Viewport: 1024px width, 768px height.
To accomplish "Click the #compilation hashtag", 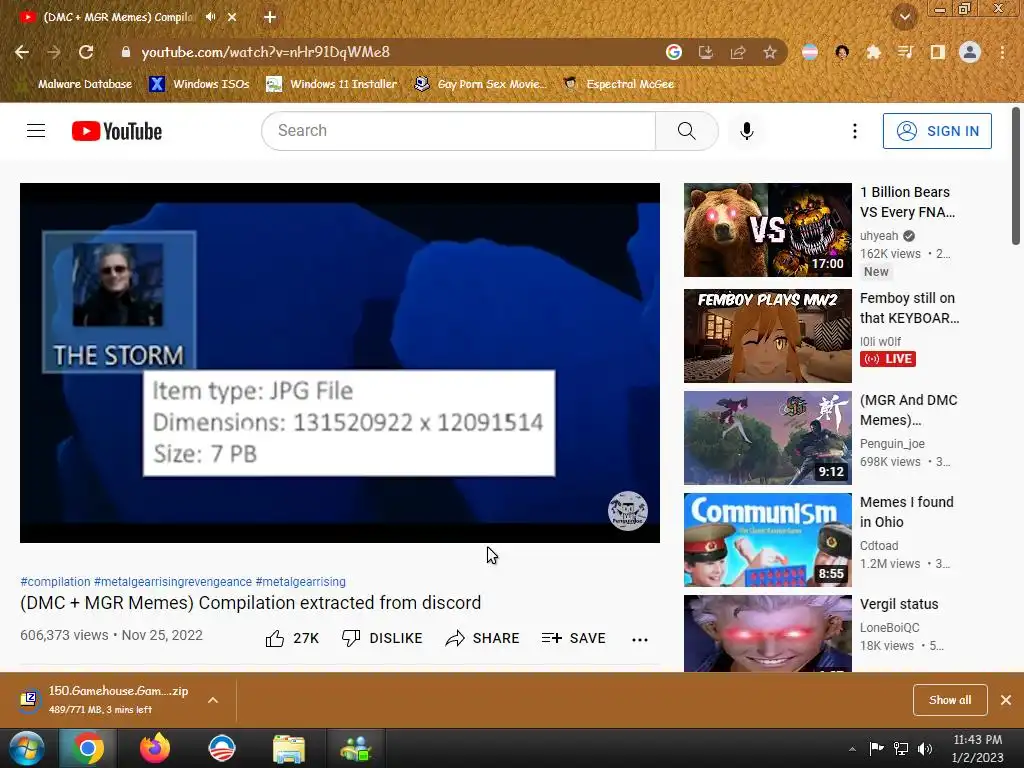I will coord(56,581).
